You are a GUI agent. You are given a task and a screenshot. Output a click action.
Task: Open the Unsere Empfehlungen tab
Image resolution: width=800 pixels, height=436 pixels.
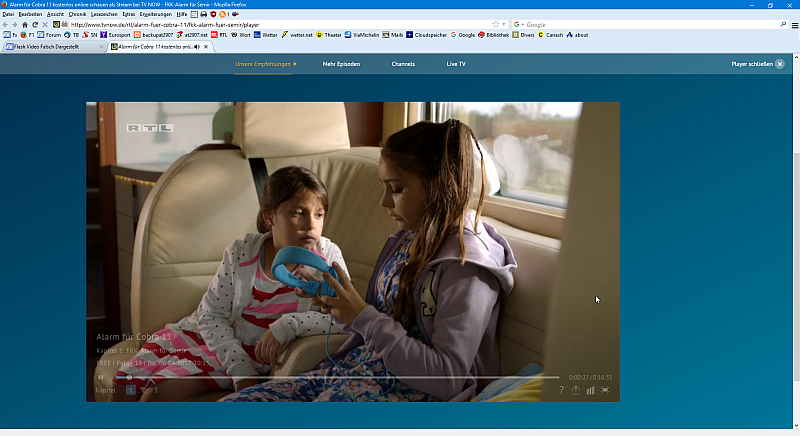click(x=265, y=64)
